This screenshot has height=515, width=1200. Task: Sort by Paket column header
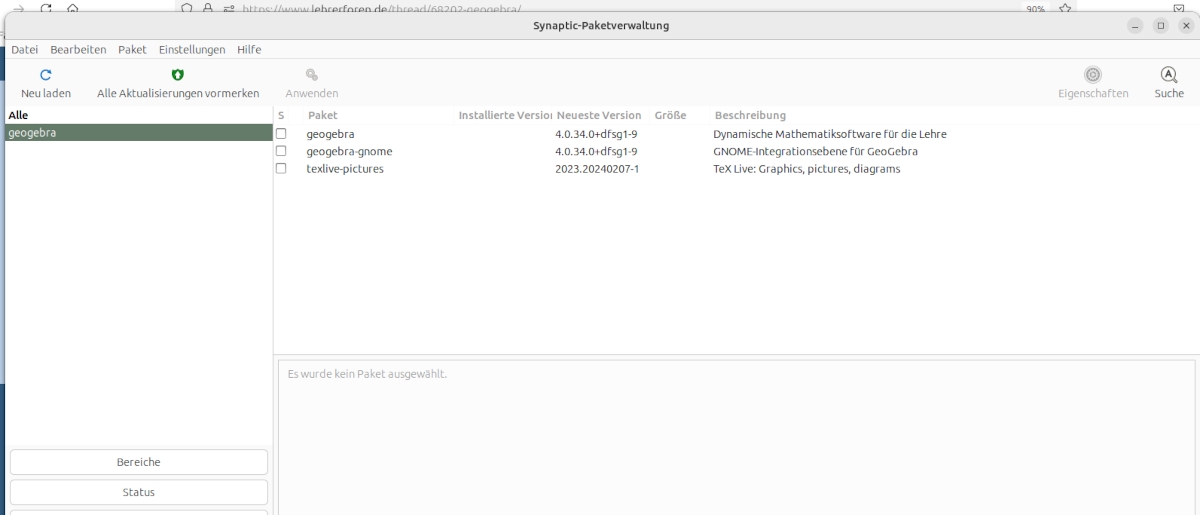(323, 115)
